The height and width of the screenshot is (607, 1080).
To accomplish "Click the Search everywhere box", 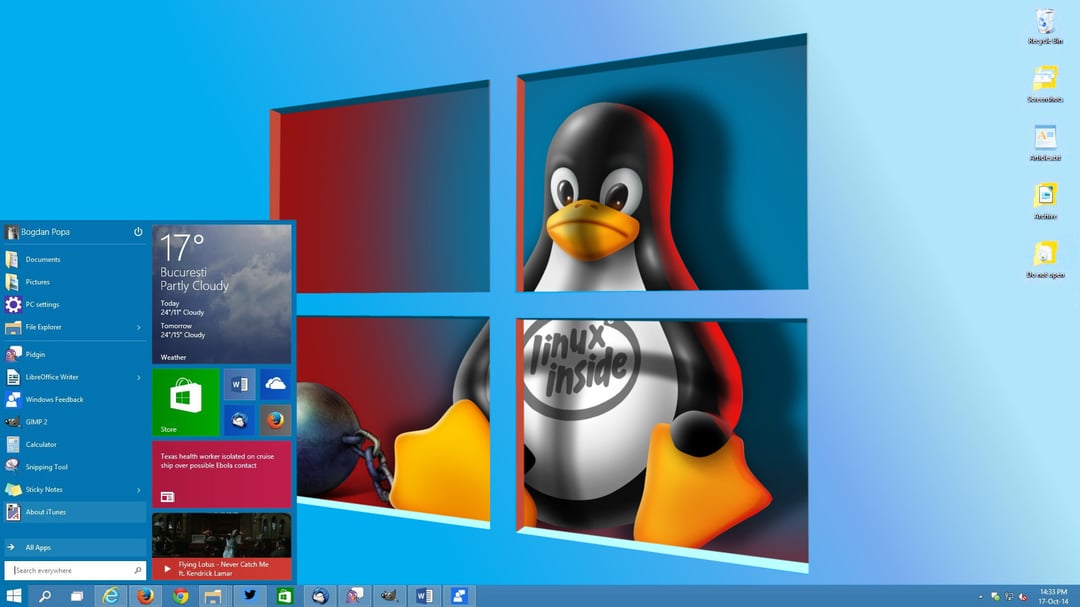I will pos(70,569).
